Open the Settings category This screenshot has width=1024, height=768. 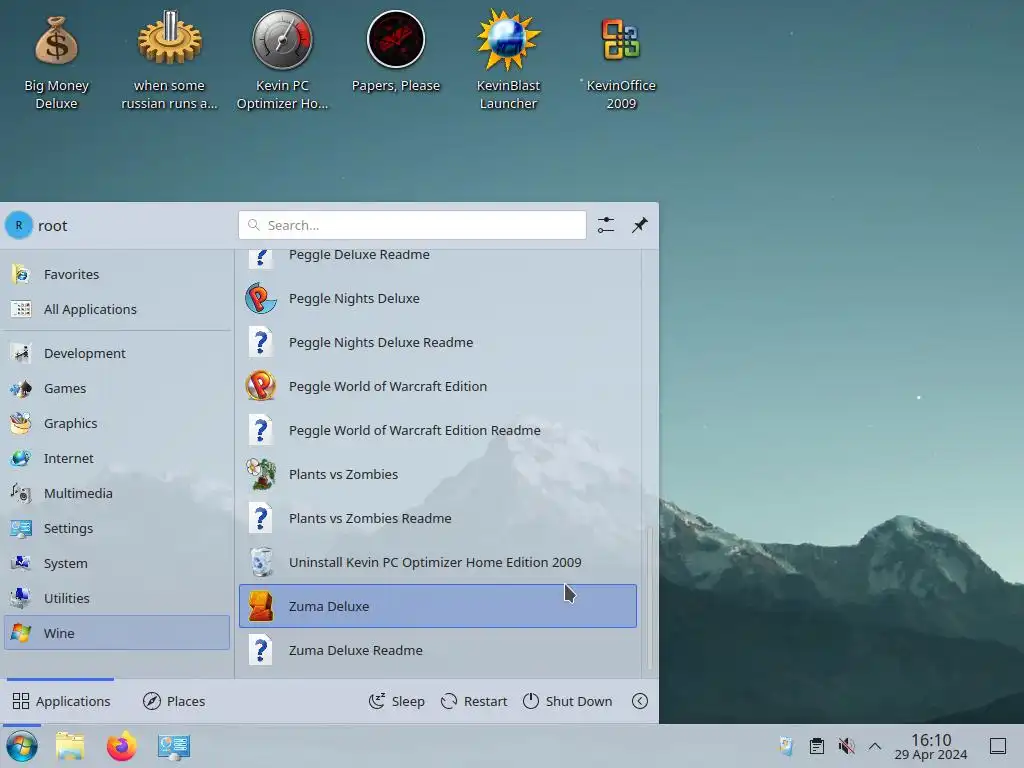(117, 528)
